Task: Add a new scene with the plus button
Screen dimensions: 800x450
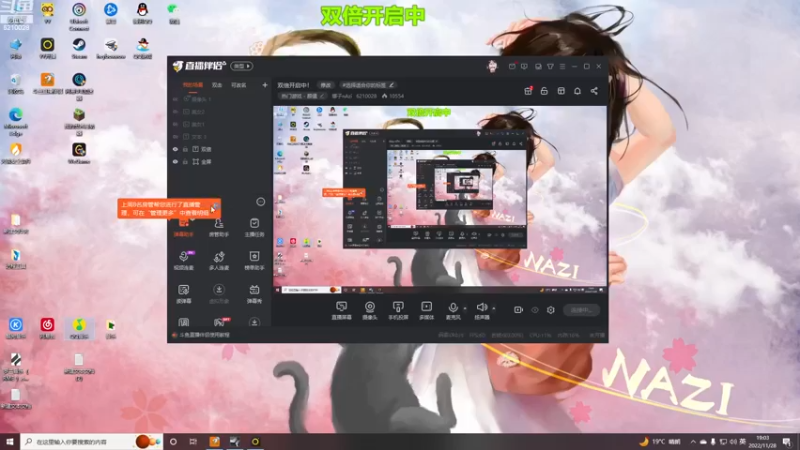Action: [265, 85]
